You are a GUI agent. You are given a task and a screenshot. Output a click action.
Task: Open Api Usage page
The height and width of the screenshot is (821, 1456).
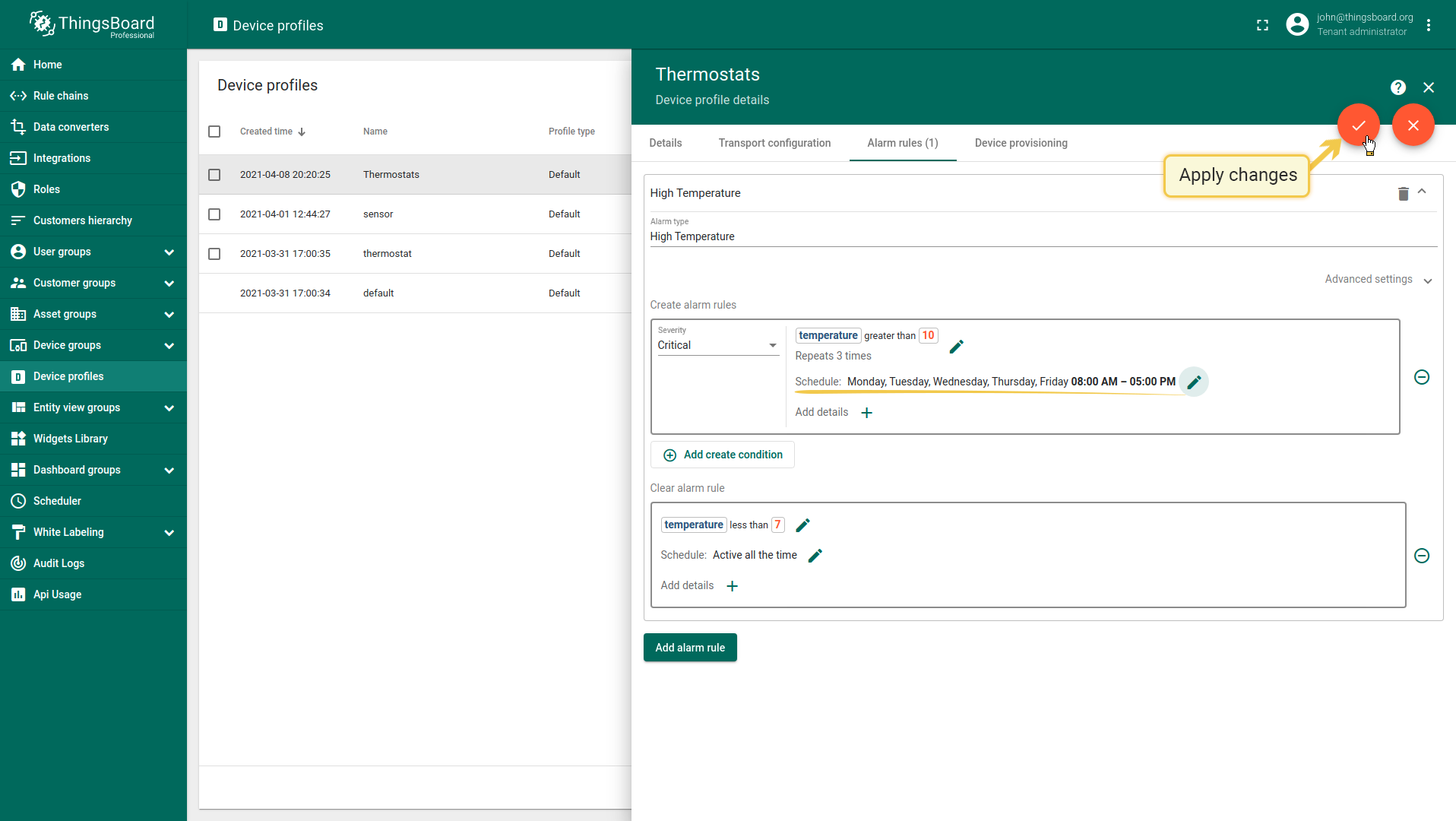click(x=93, y=594)
